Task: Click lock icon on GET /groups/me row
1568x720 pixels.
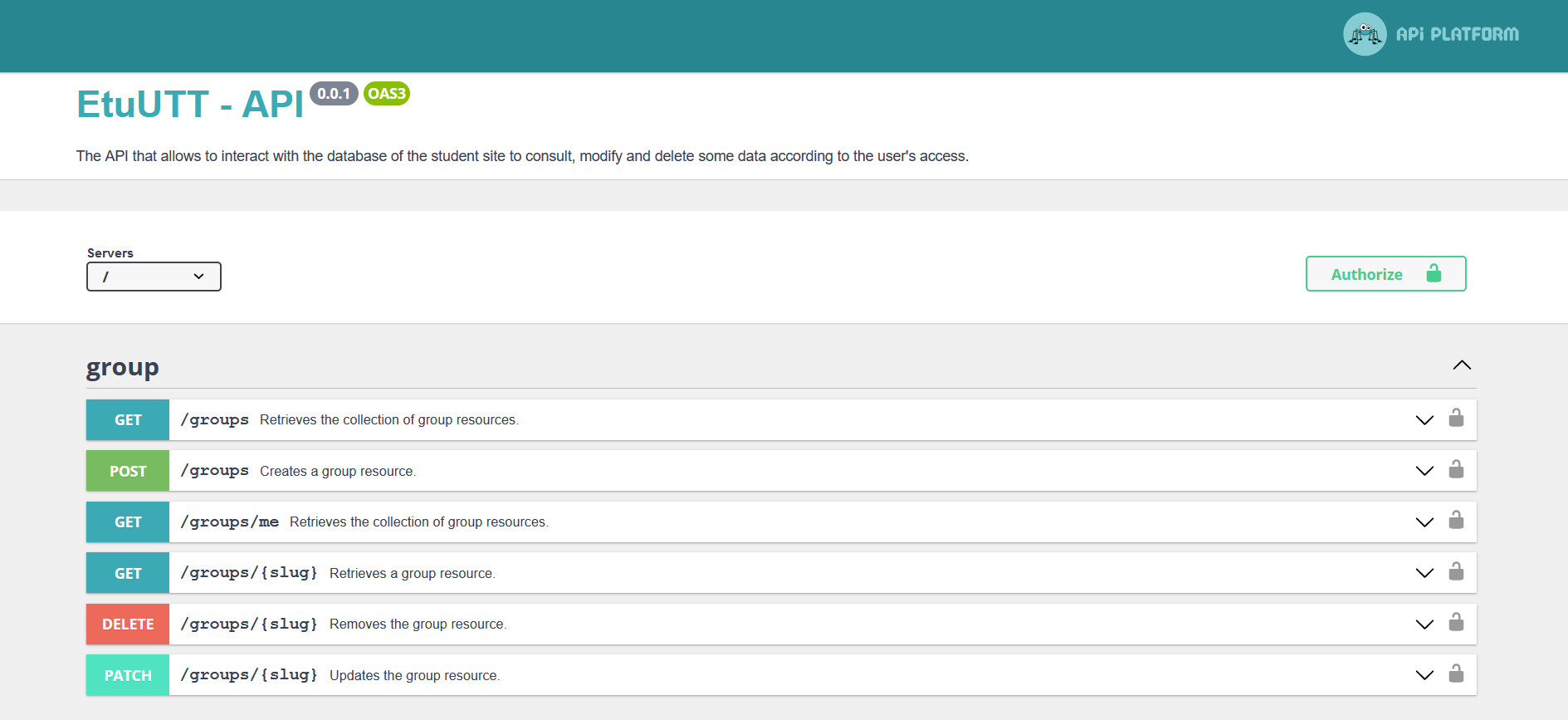Action: 1456,520
